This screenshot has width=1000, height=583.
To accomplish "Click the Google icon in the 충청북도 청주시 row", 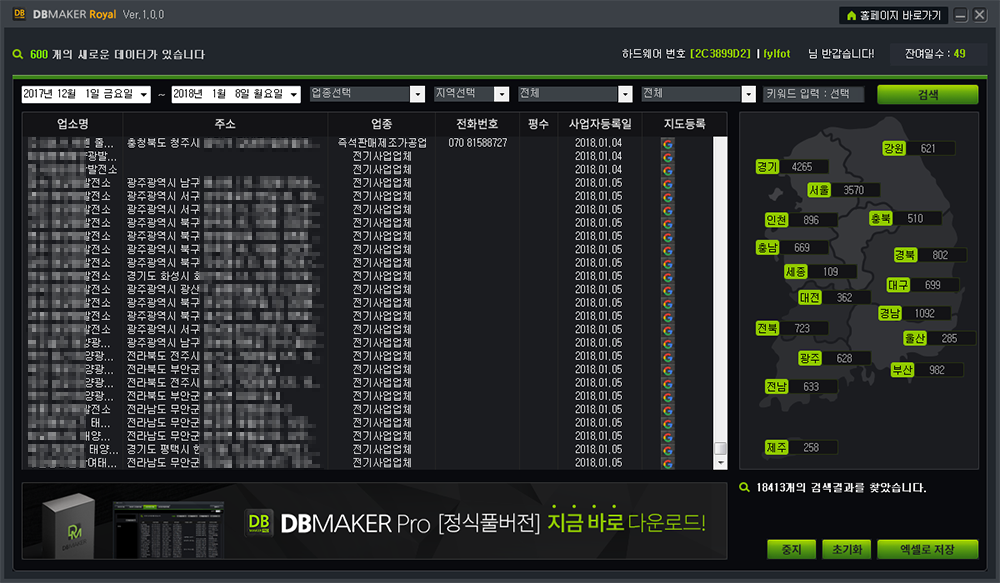I will click(668, 144).
